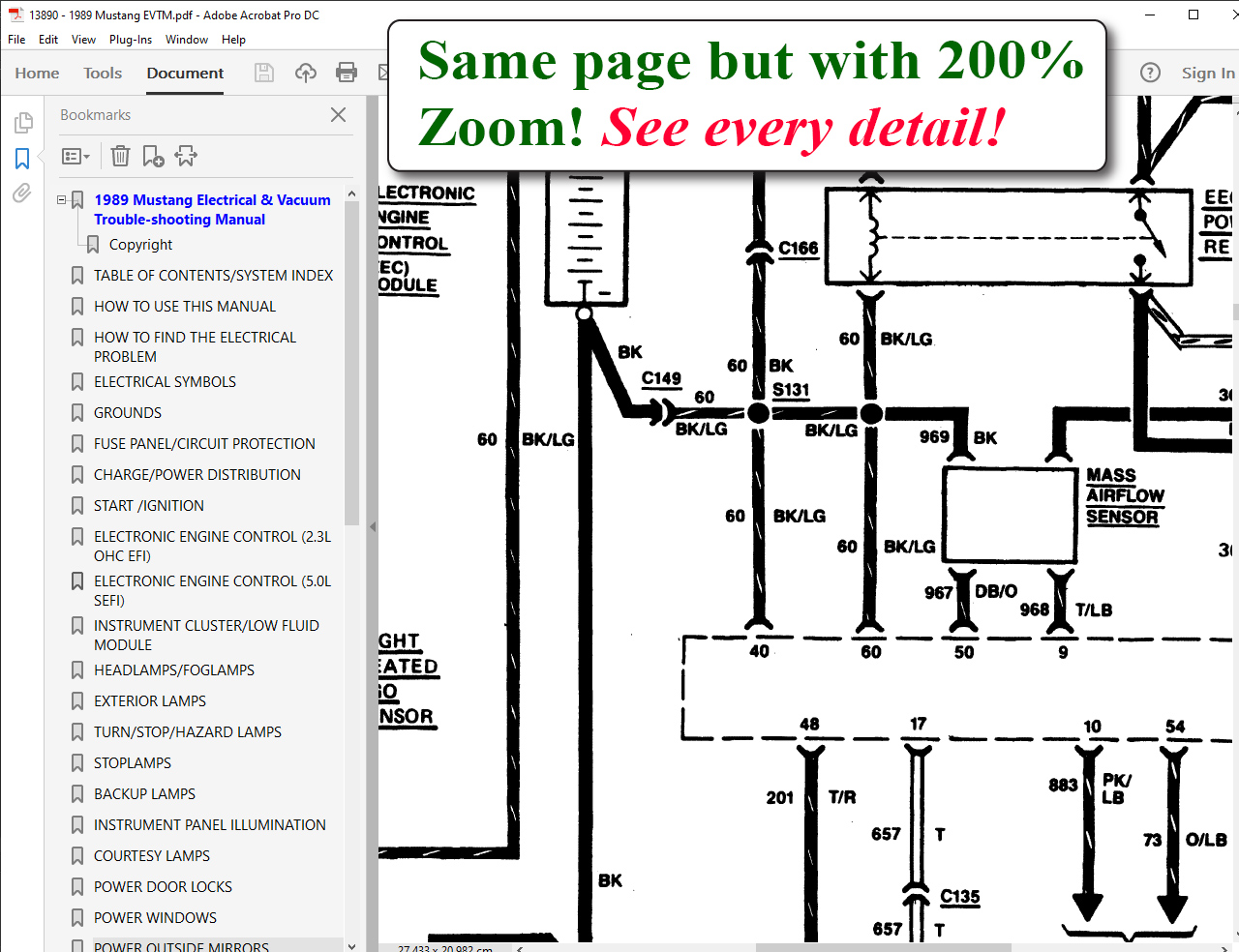Screen dimensions: 1239x952
Task: Click the Sign In link
Action: pos(1208,73)
